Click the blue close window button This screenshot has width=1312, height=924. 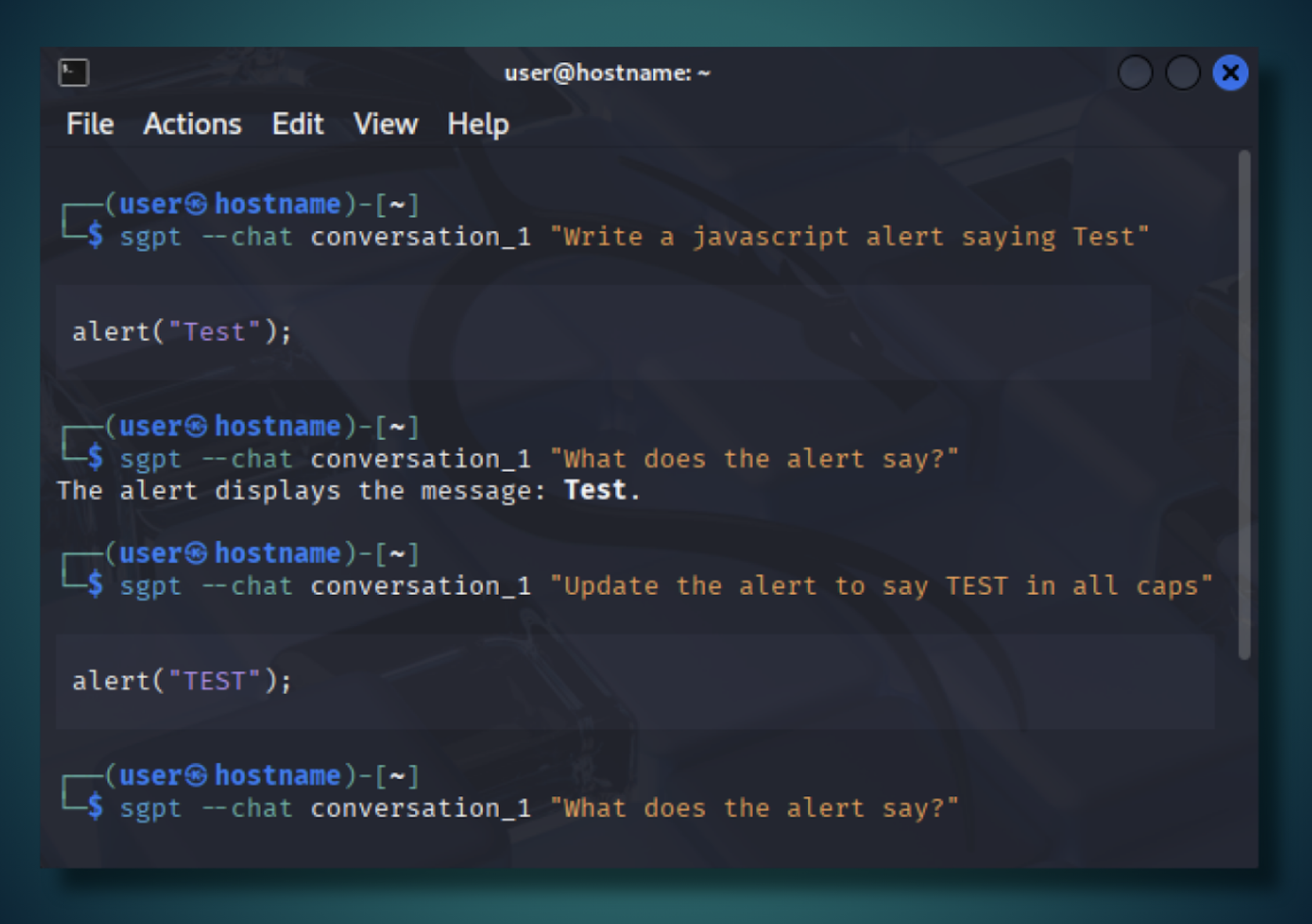coord(1230,72)
